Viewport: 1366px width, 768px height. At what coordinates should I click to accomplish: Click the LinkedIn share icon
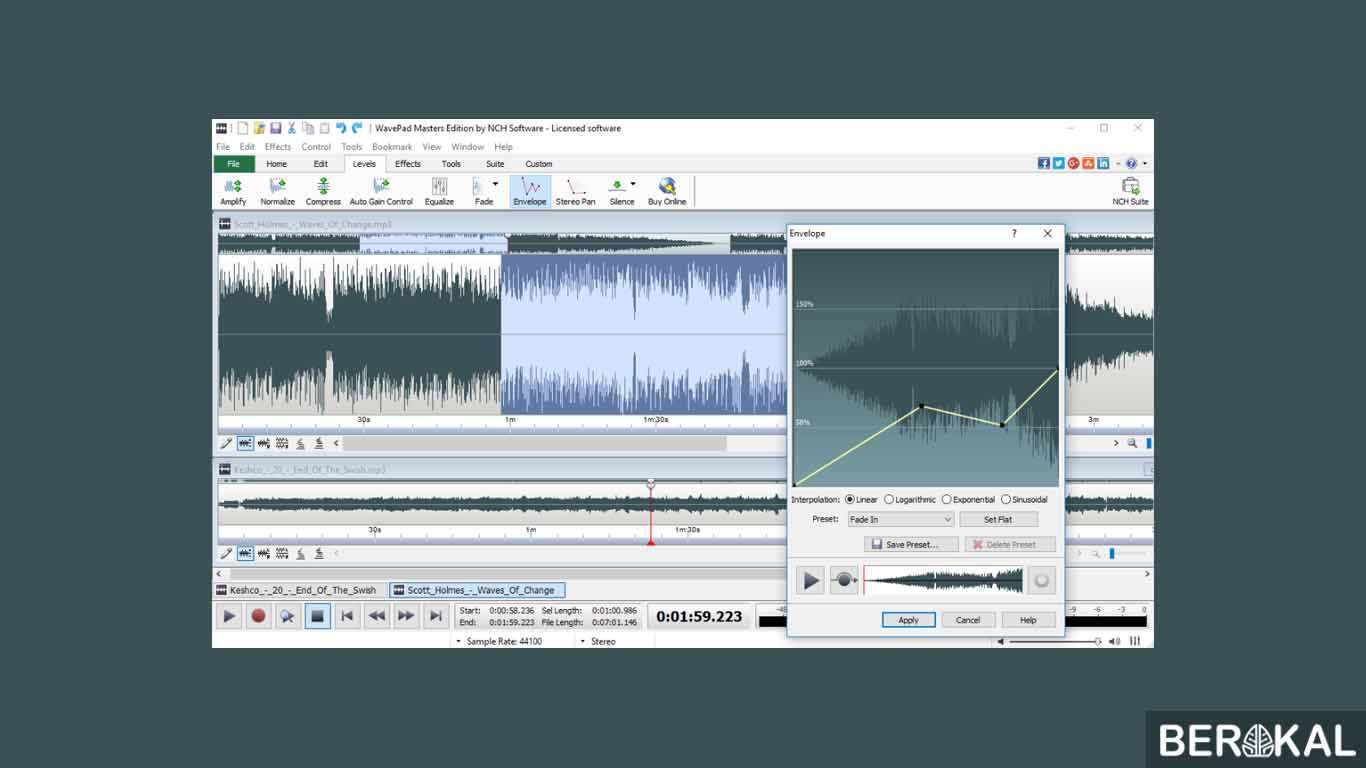click(x=1104, y=163)
